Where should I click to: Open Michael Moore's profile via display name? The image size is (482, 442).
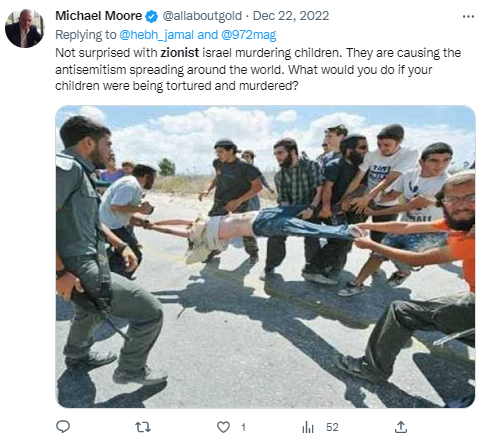[98, 16]
